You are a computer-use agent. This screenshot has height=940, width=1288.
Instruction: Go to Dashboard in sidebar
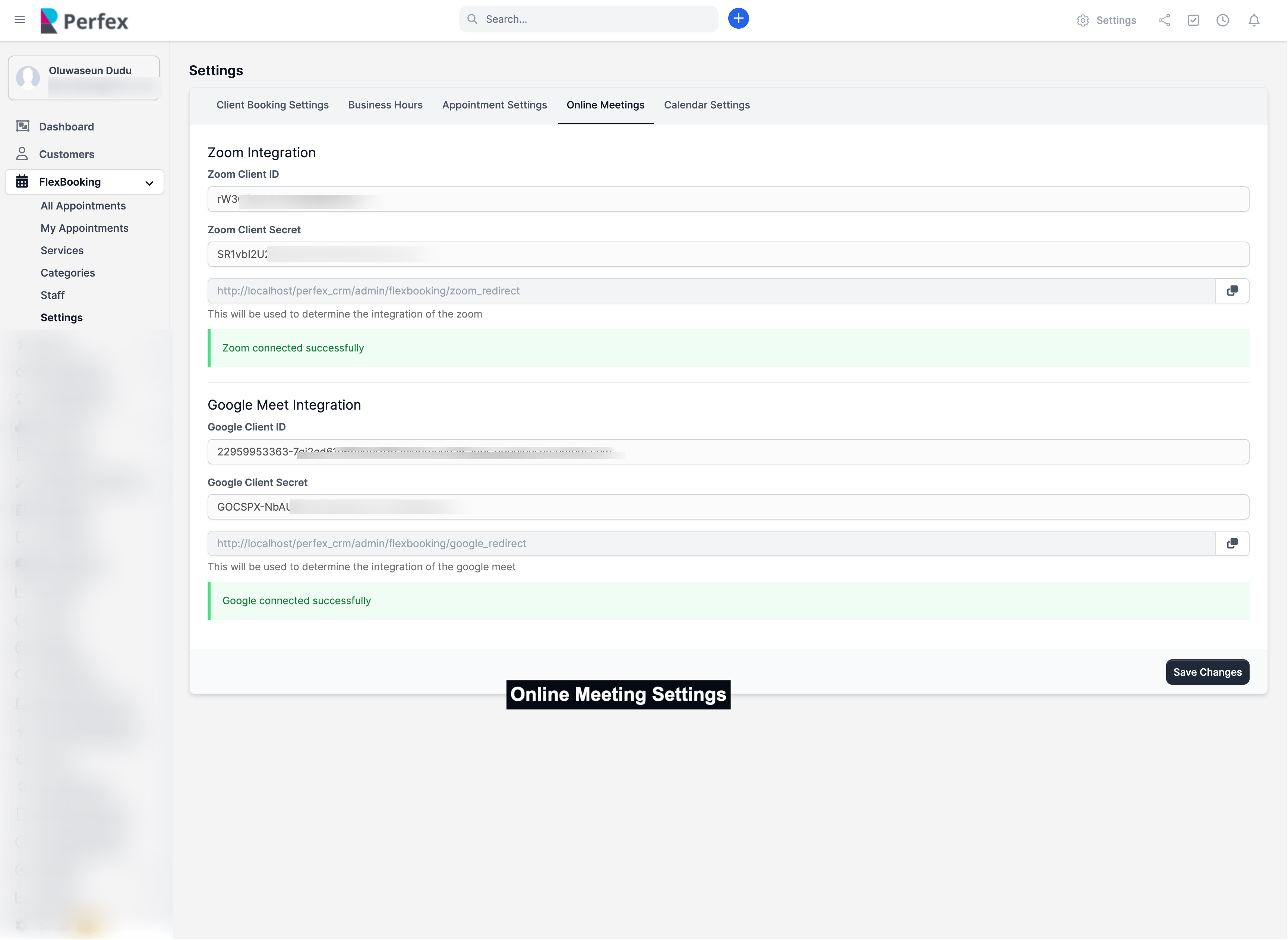pos(66,127)
